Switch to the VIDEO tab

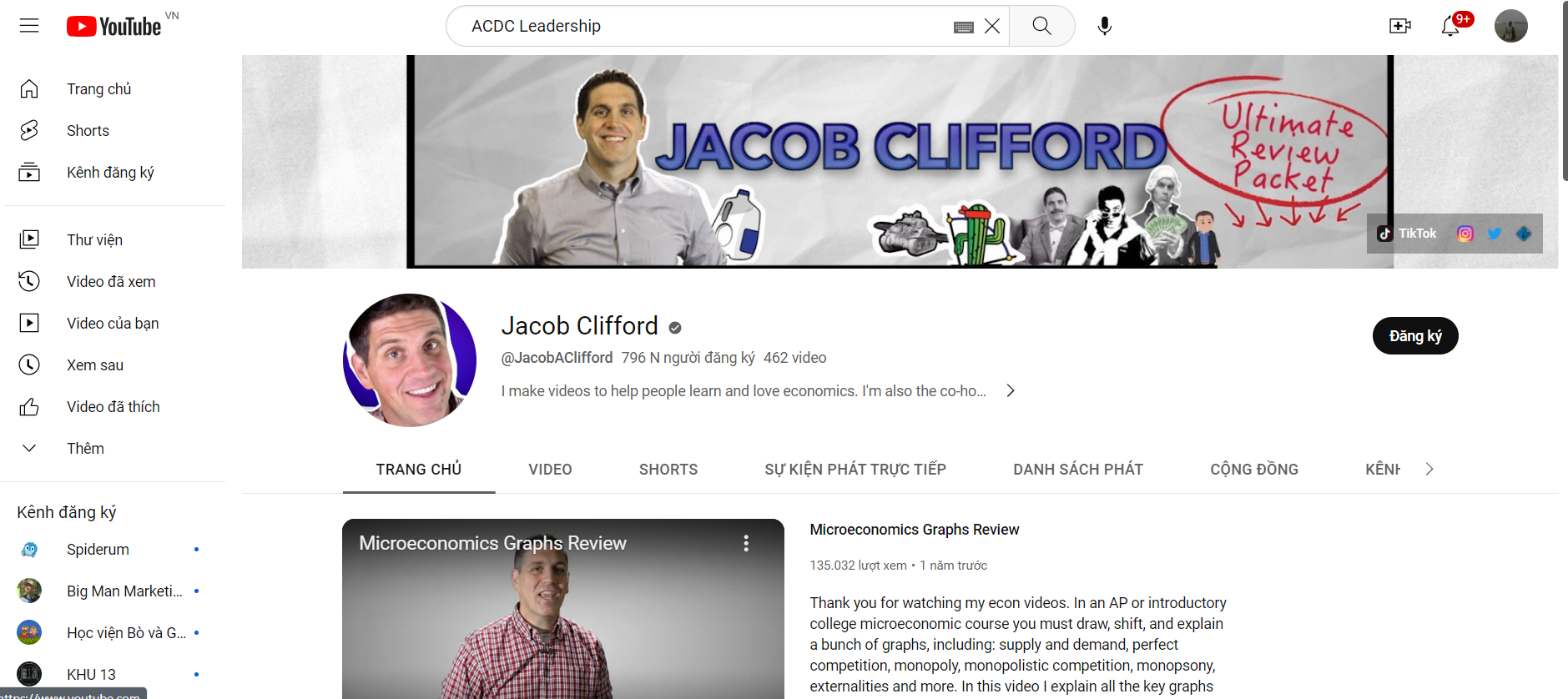point(550,469)
